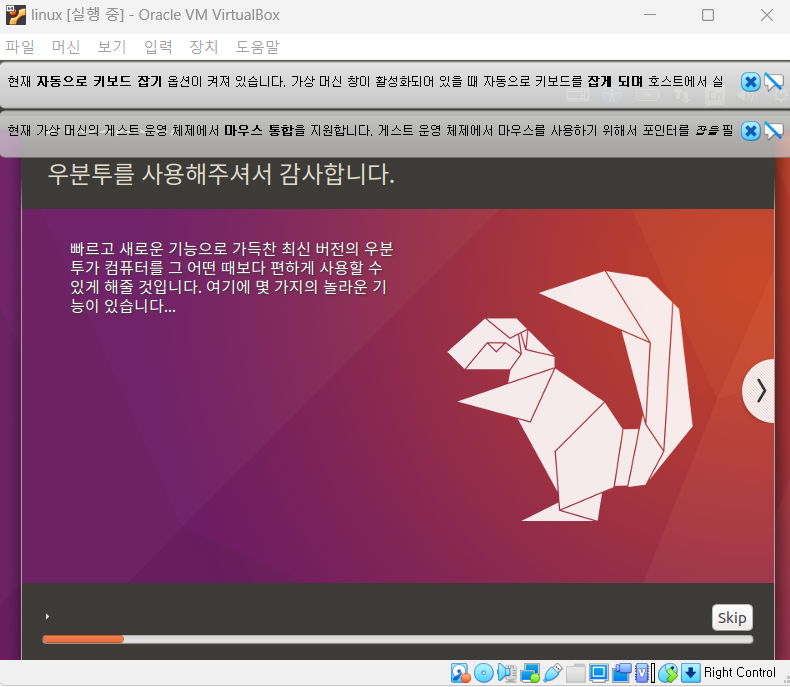Click the orange installation progress bar
Image resolution: width=790 pixels, height=687 pixels.
398,639
